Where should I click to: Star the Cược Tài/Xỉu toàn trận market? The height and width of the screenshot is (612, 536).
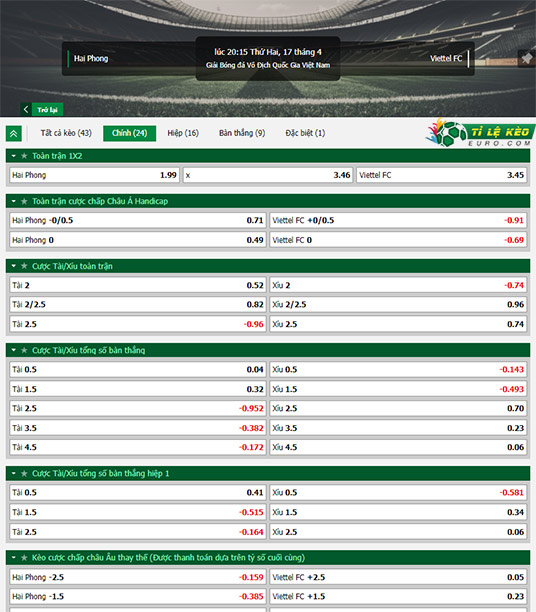pos(24,266)
